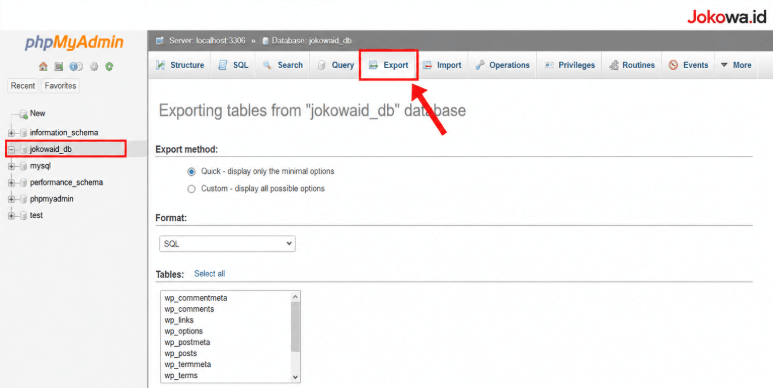The image size is (773, 388).
Task: Collapse jokowaid_db database node
Action: 11,149
